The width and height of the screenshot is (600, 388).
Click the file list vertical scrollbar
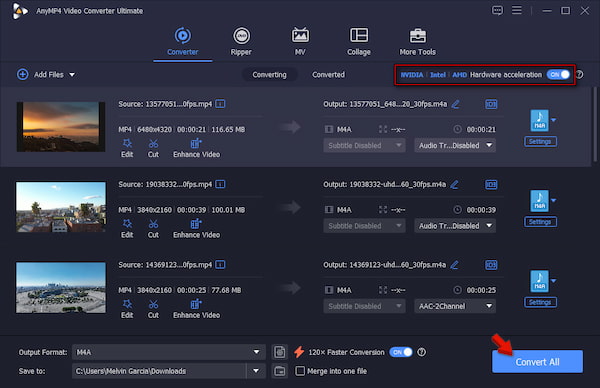point(595,124)
